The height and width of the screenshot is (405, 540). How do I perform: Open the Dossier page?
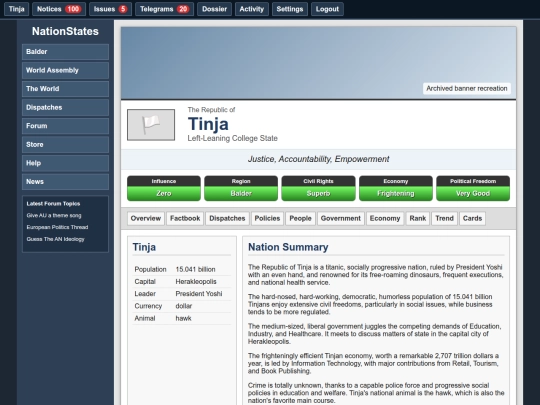pos(214,9)
